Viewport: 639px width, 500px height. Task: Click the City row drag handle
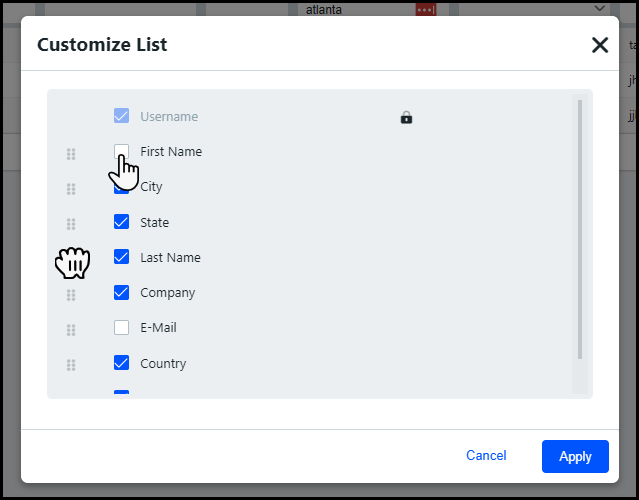(x=71, y=189)
